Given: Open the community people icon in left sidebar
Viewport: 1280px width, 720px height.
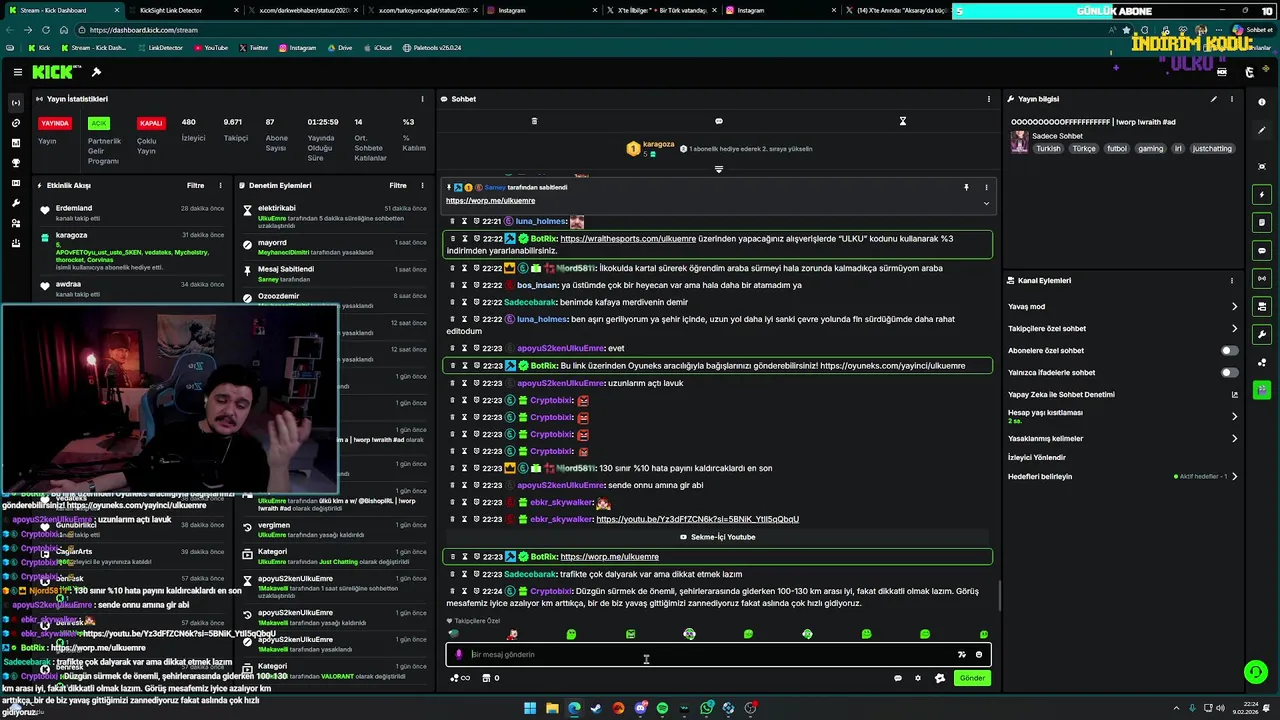Looking at the screenshot, I should [x=15, y=223].
